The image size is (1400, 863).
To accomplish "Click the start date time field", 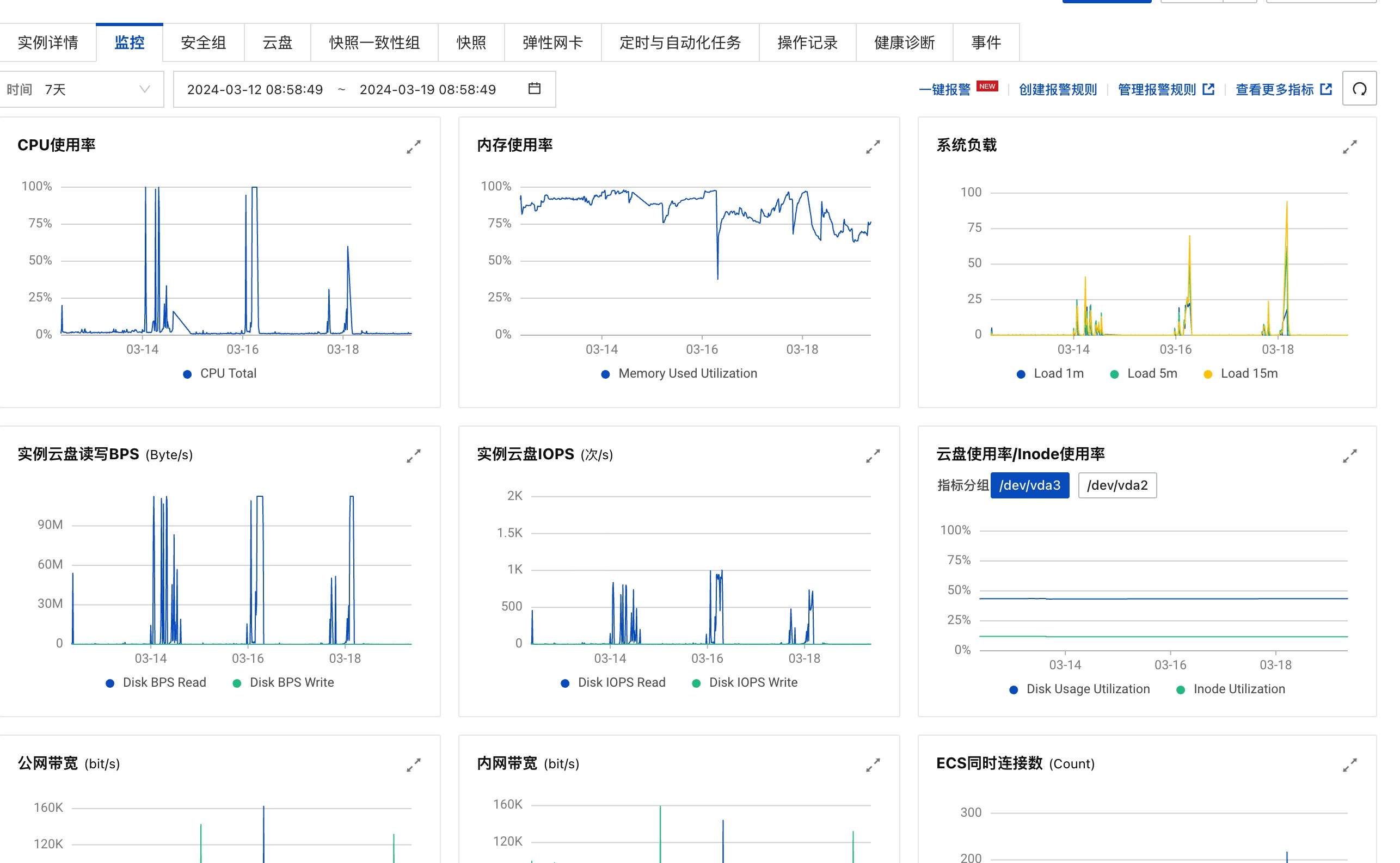I will point(255,90).
